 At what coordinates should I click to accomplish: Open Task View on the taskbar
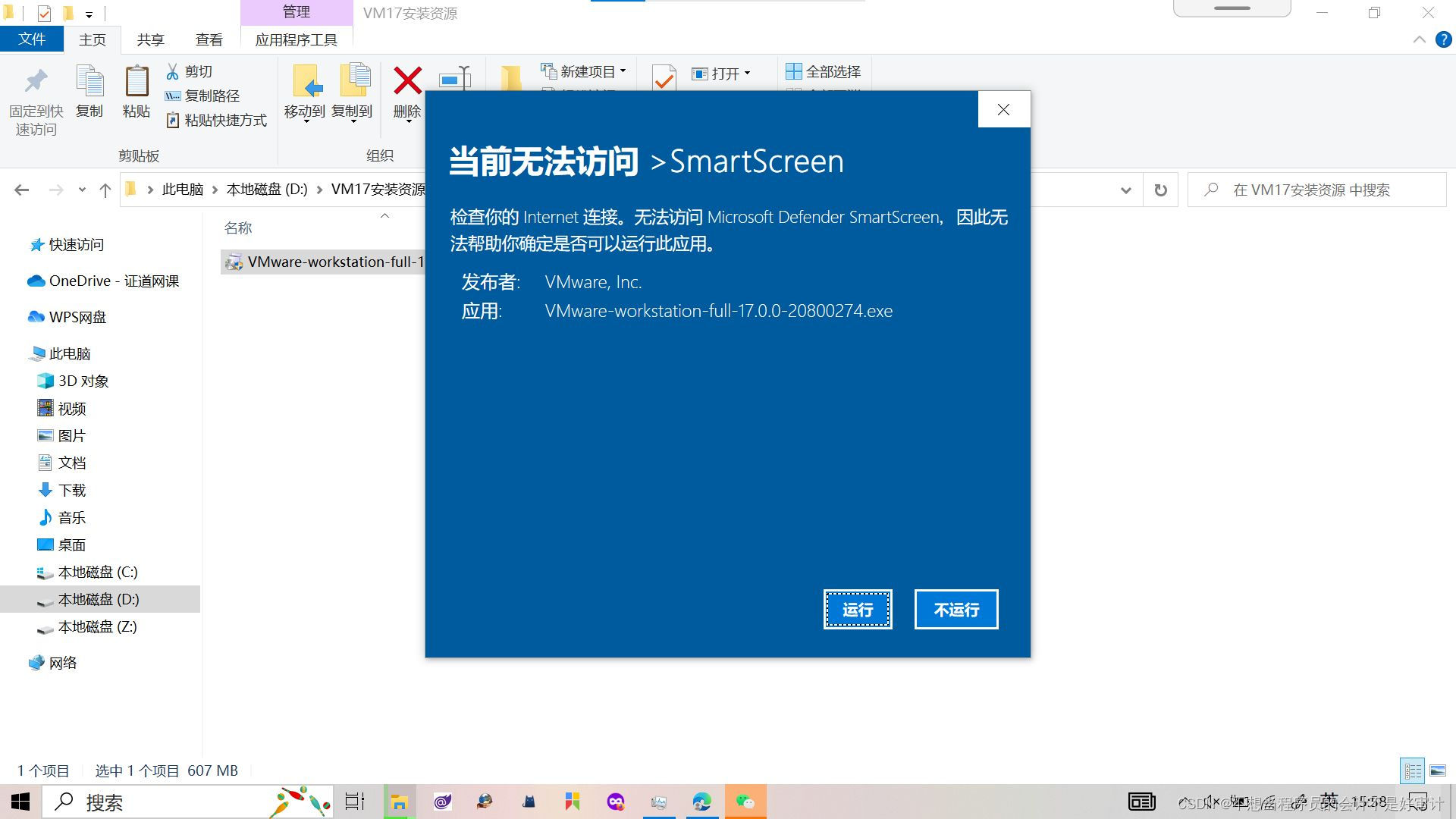pos(355,802)
